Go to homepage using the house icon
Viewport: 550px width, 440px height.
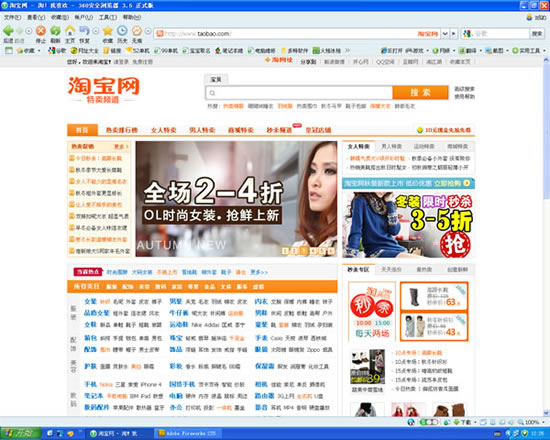click(70, 31)
